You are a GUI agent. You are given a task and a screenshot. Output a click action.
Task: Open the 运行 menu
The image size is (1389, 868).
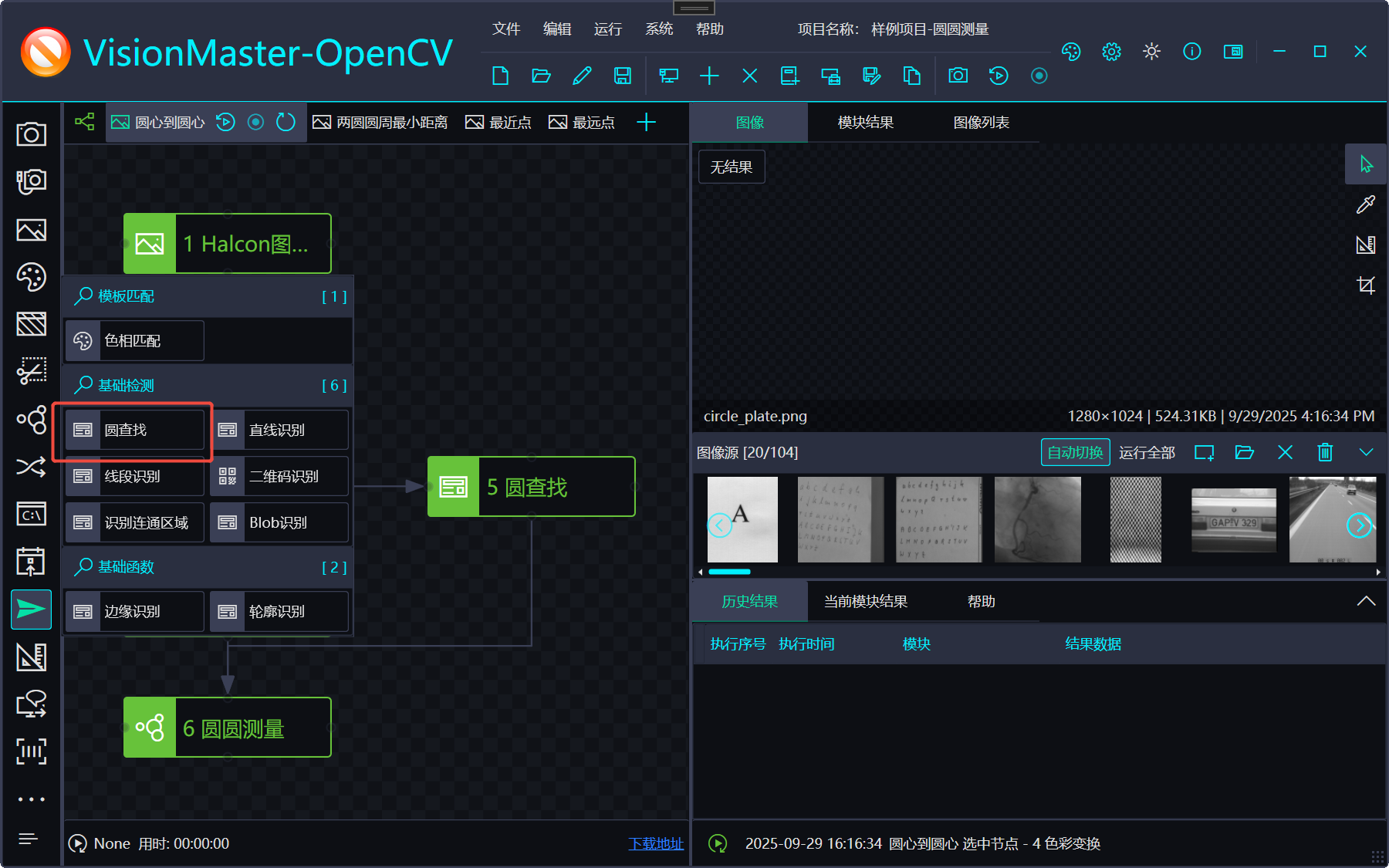pyautogui.click(x=608, y=29)
